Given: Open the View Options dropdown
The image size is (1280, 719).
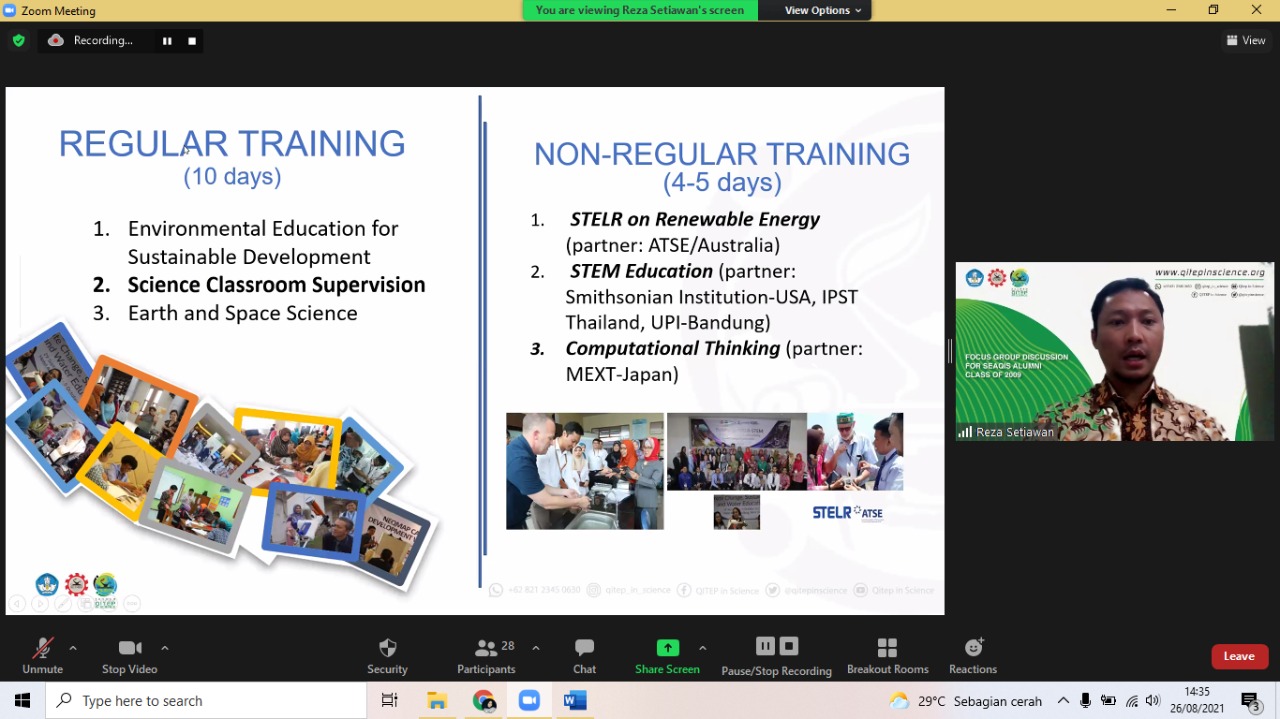Looking at the screenshot, I should 822,10.
